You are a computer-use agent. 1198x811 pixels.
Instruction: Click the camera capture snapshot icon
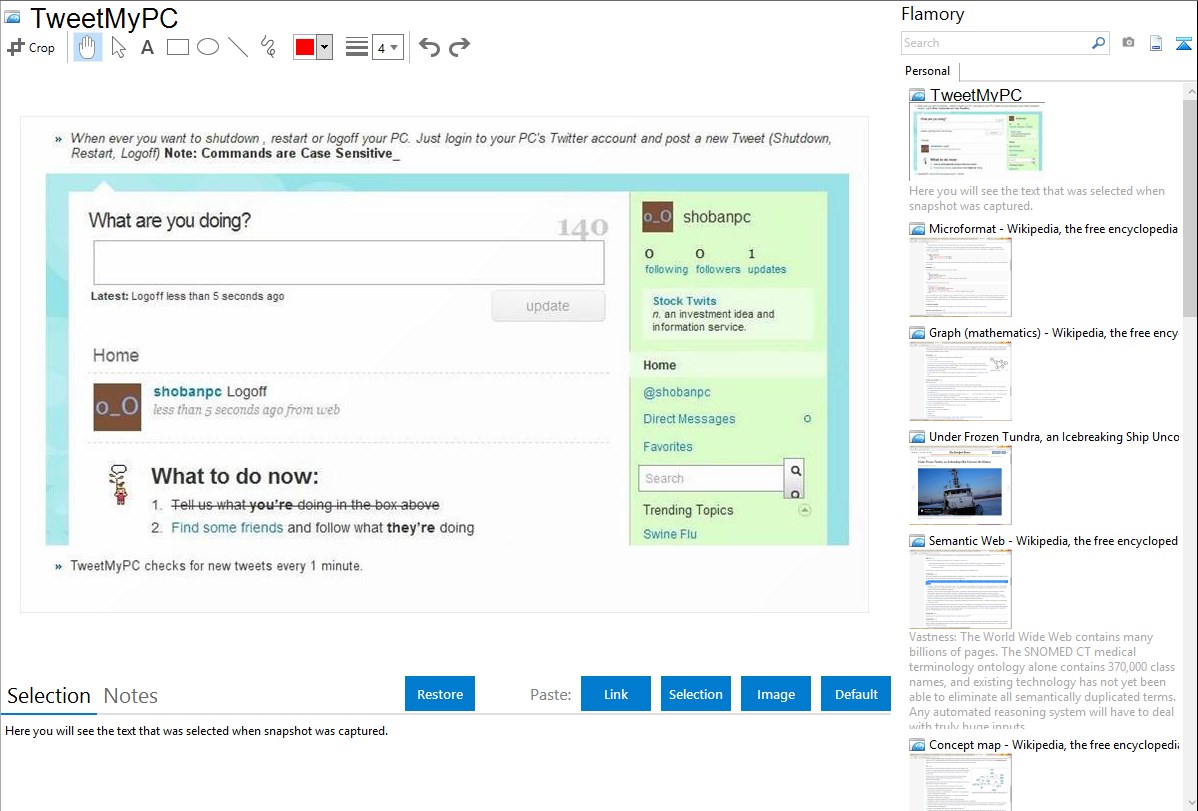[1128, 43]
